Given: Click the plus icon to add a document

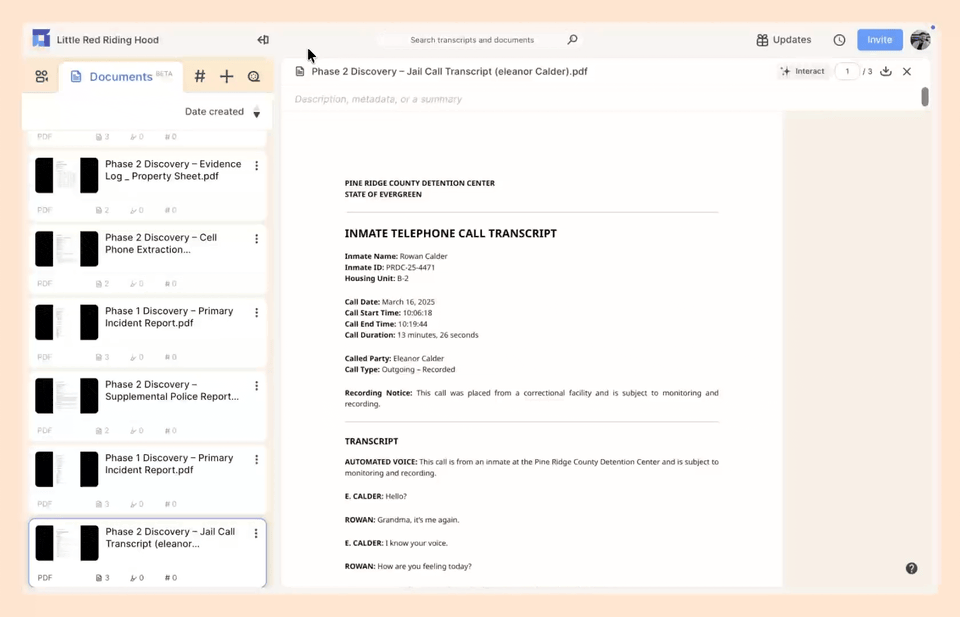Looking at the screenshot, I should point(227,76).
